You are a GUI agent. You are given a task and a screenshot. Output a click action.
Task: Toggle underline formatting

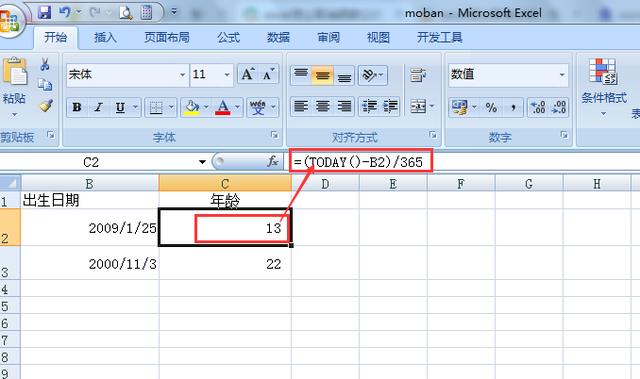point(120,107)
